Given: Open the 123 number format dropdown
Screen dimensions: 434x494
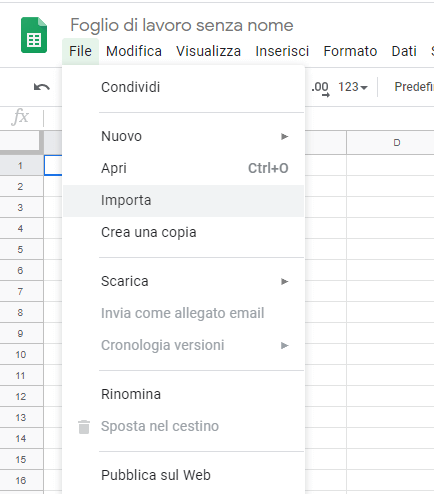Looking at the screenshot, I should (x=353, y=87).
